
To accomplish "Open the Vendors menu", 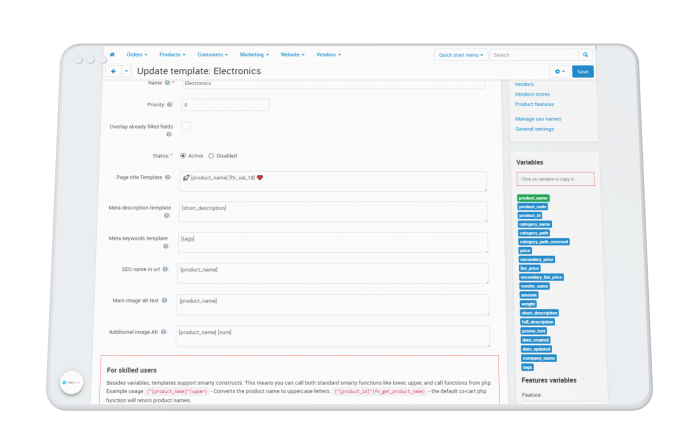I will (329, 54).
